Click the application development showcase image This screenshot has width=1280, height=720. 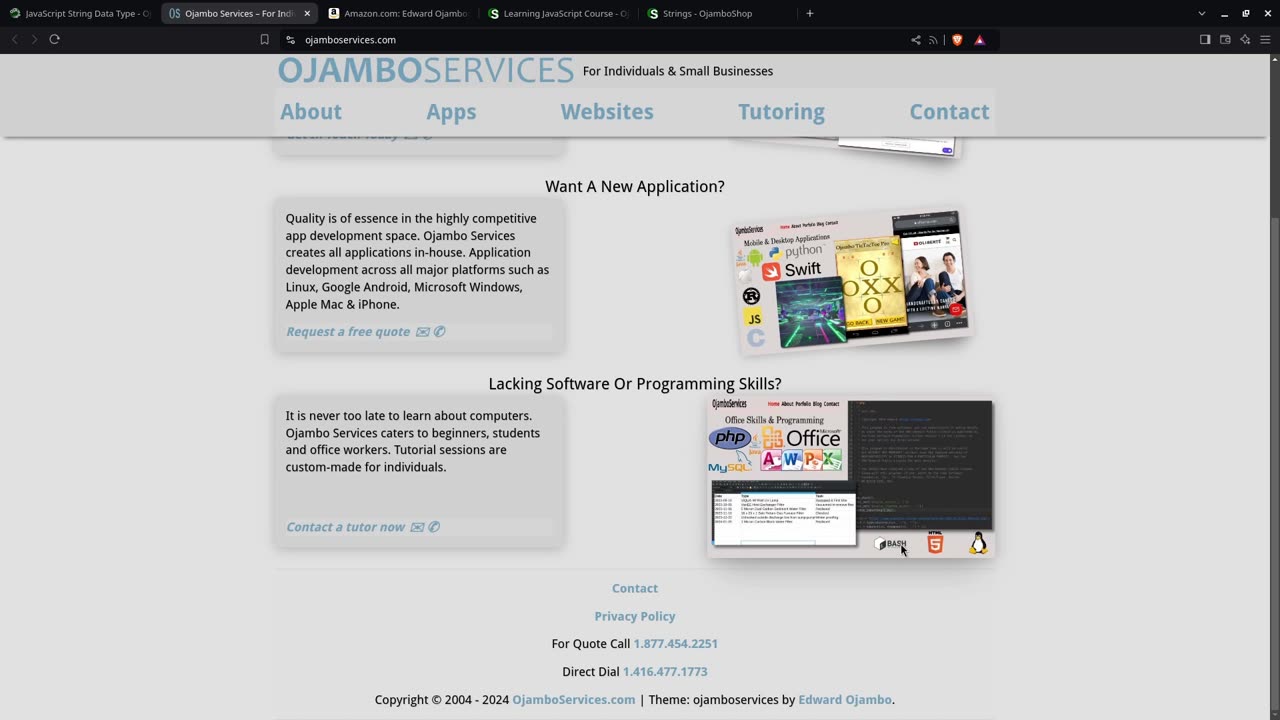pyautogui.click(x=851, y=282)
